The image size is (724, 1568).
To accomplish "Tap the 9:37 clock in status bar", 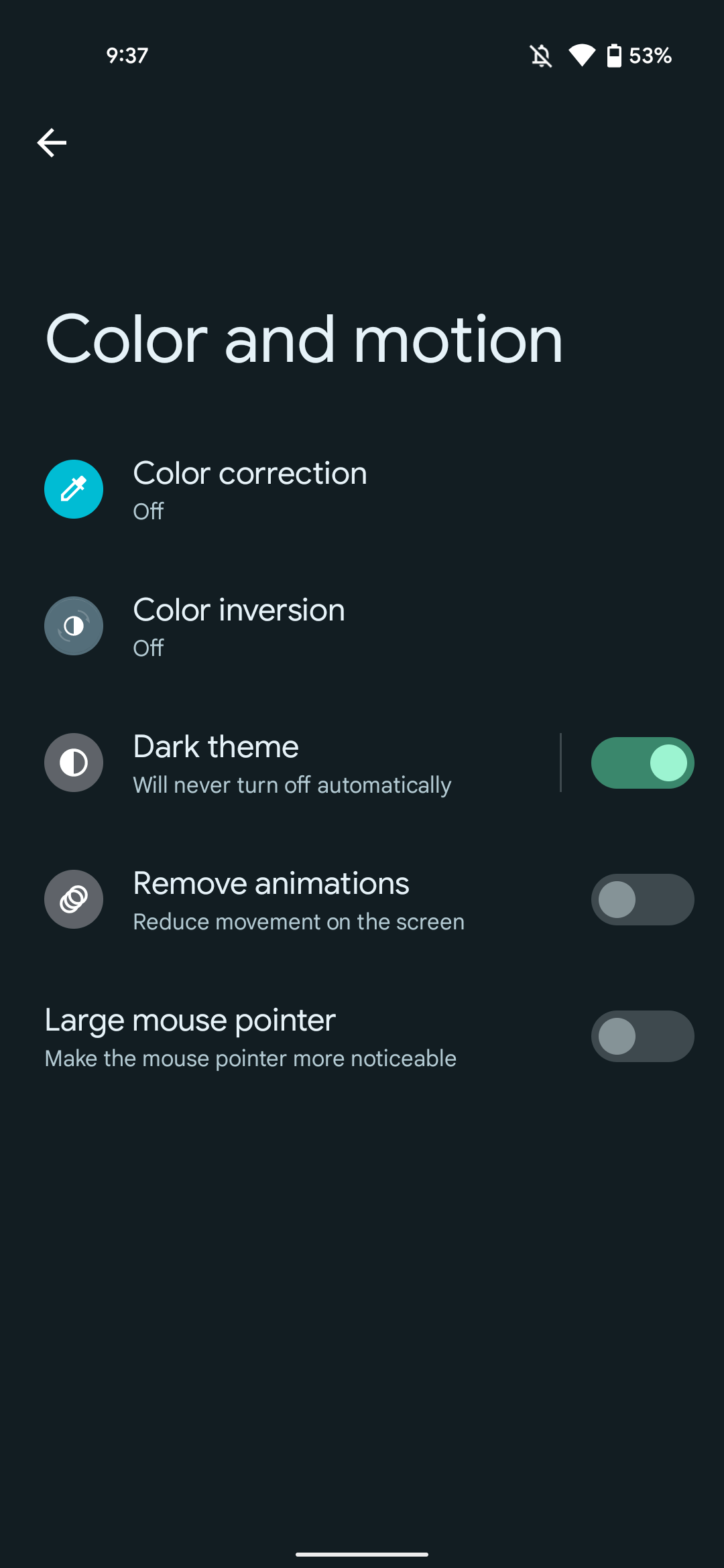I will click(127, 56).
